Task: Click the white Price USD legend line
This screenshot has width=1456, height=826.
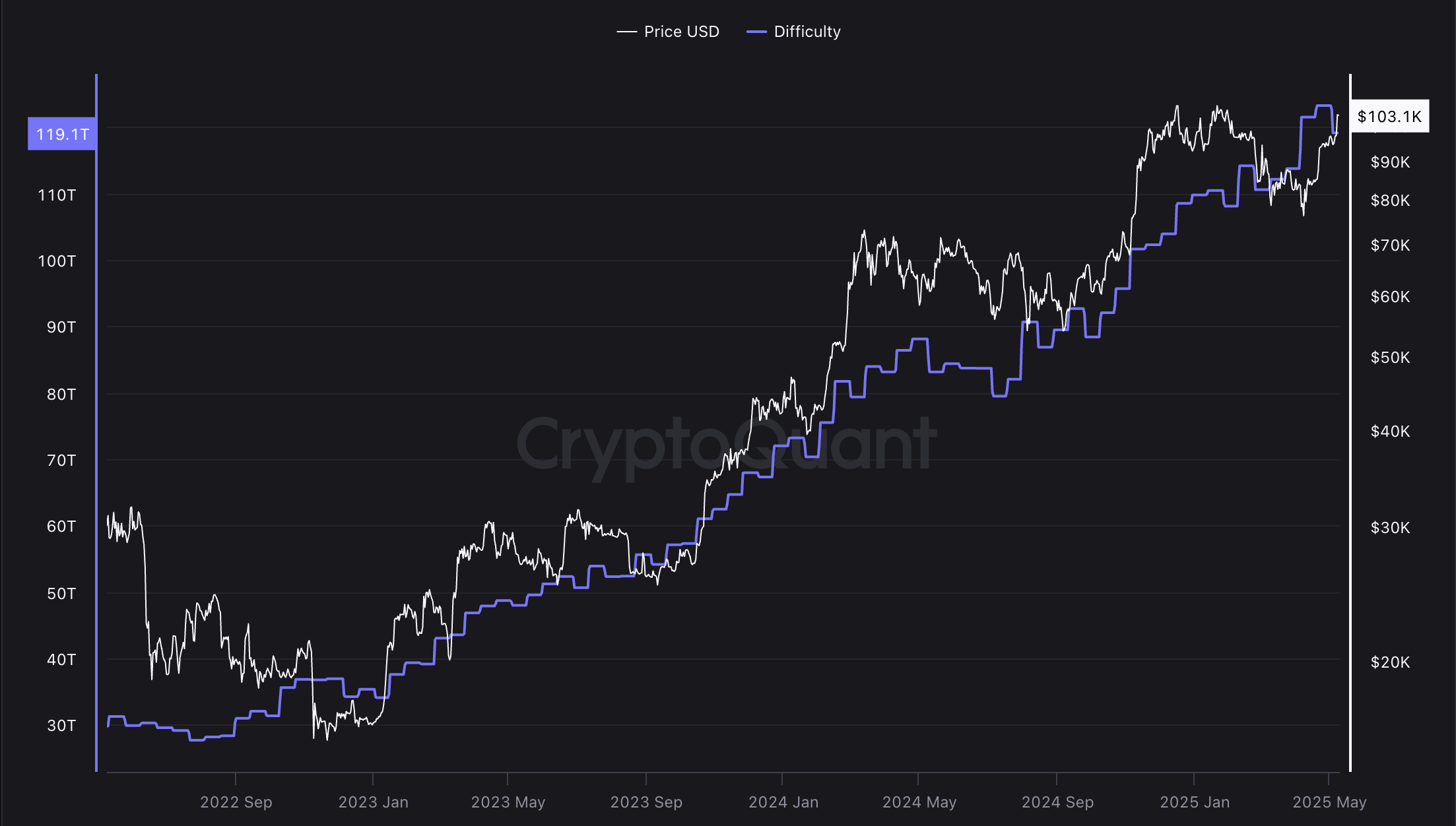Action: pyautogui.click(x=626, y=32)
